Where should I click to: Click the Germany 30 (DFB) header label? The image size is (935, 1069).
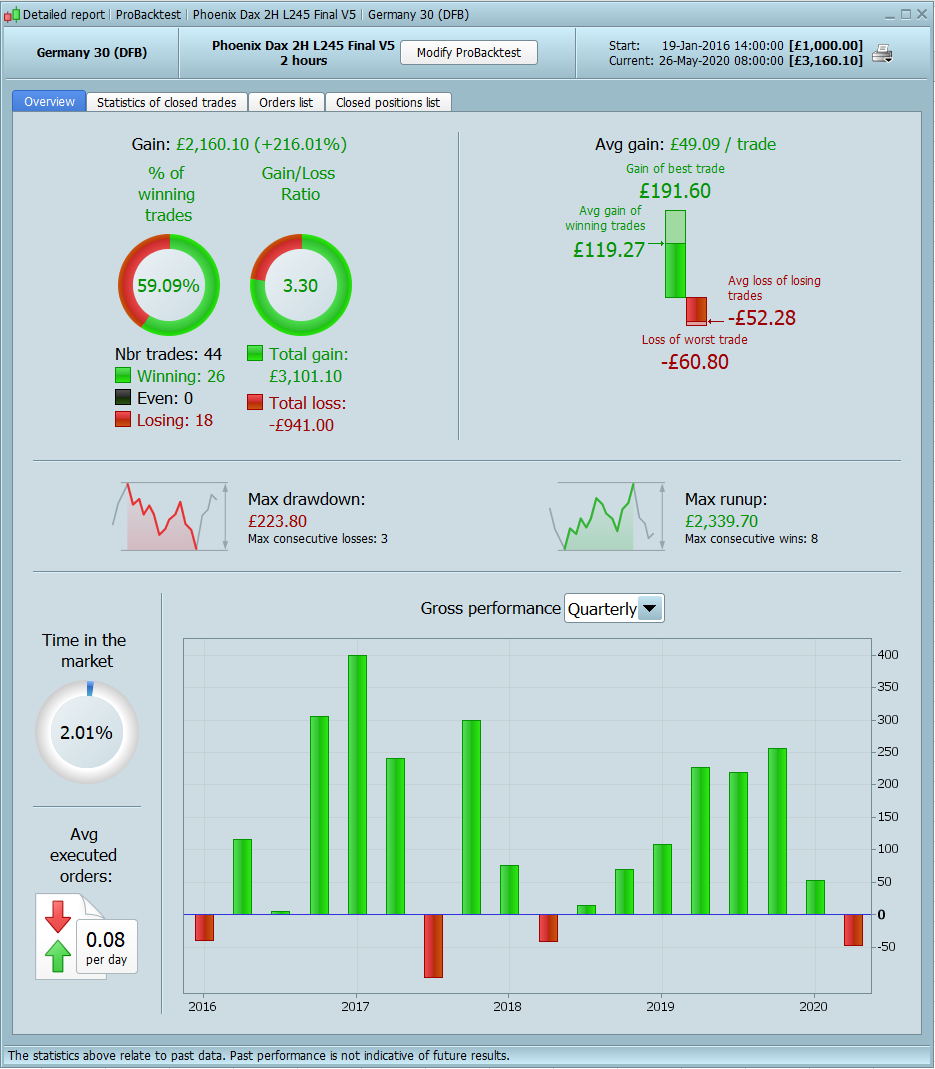click(x=92, y=52)
